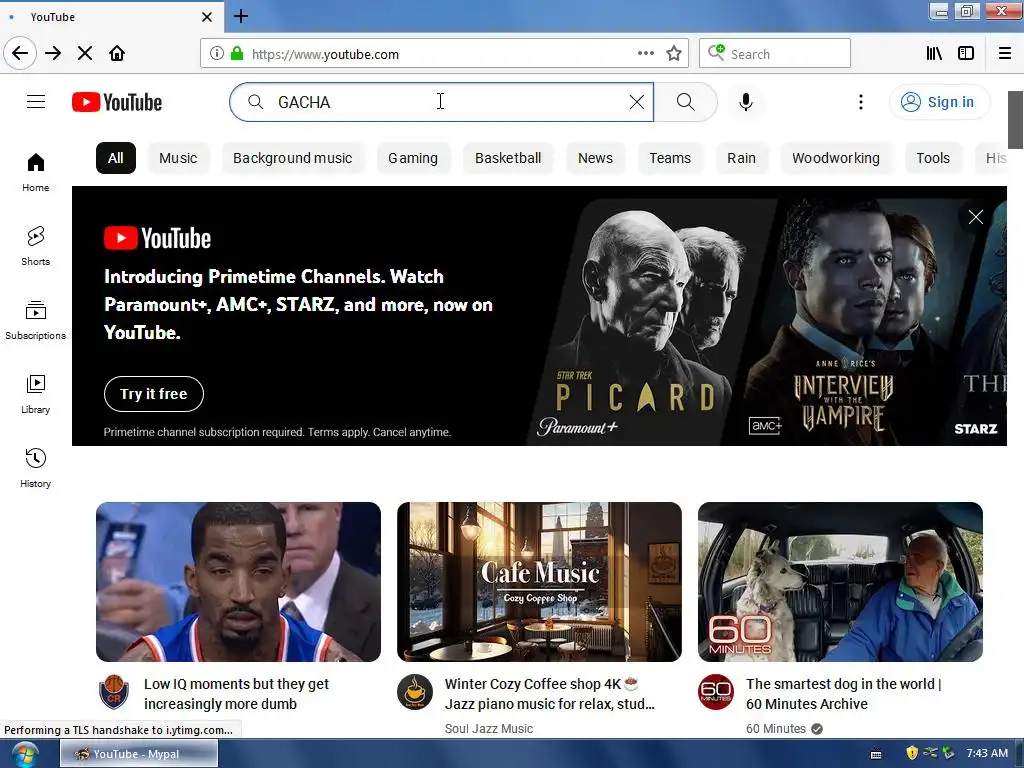The image size is (1024, 768).
Task: Open the browser home page icon
Action: [x=117, y=54]
